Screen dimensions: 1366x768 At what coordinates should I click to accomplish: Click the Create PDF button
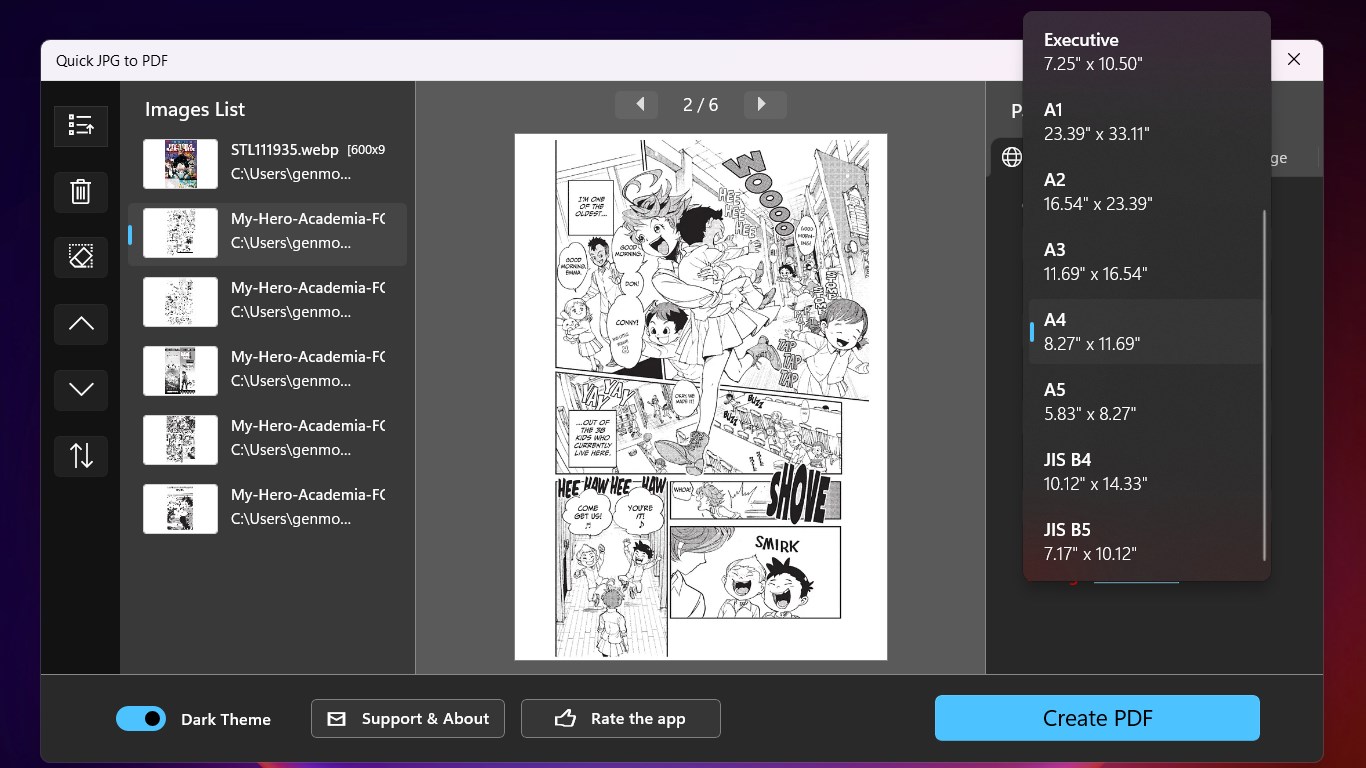1096,718
